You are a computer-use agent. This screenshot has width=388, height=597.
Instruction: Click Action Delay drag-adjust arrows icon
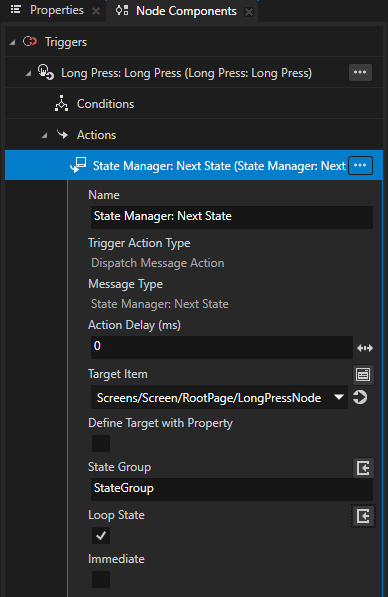click(x=365, y=348)
